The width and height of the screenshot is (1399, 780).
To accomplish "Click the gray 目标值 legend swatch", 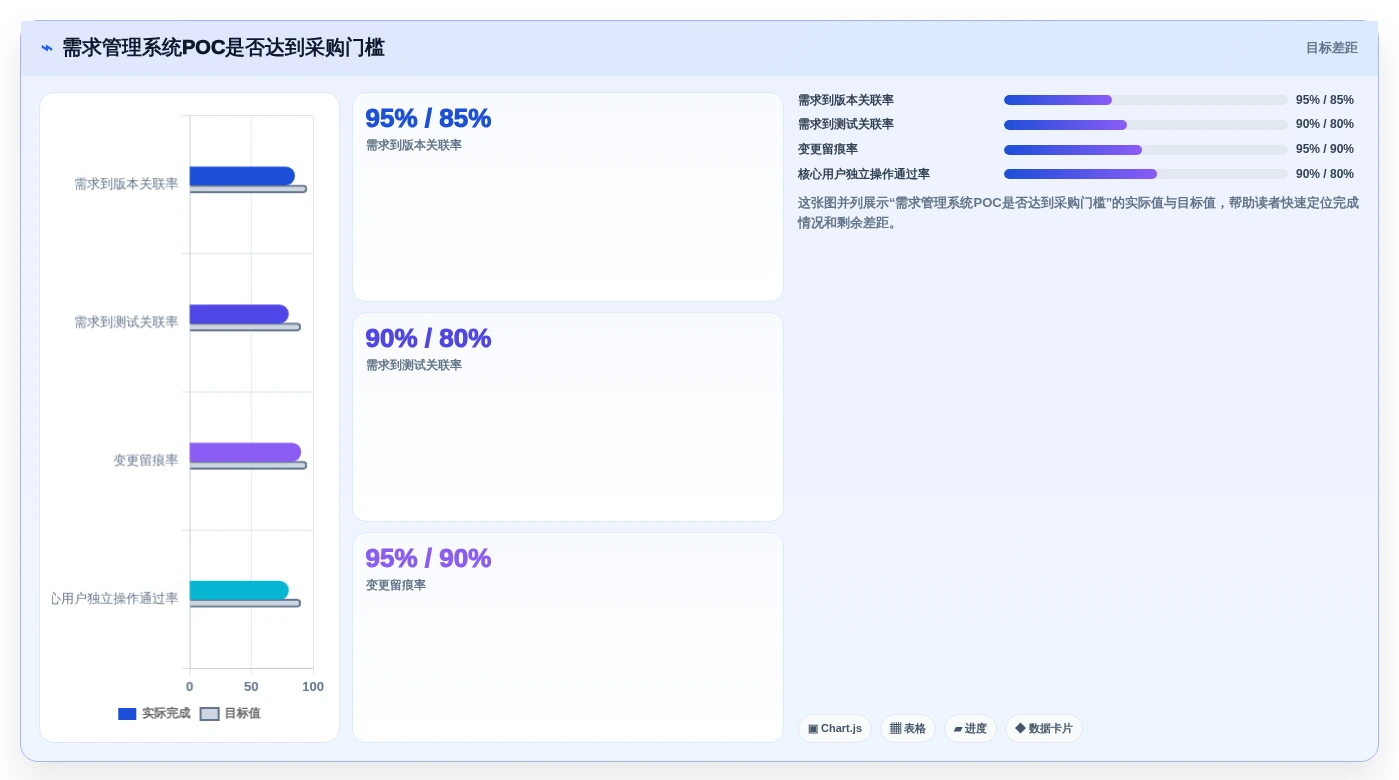I will [x=209, y=714].
